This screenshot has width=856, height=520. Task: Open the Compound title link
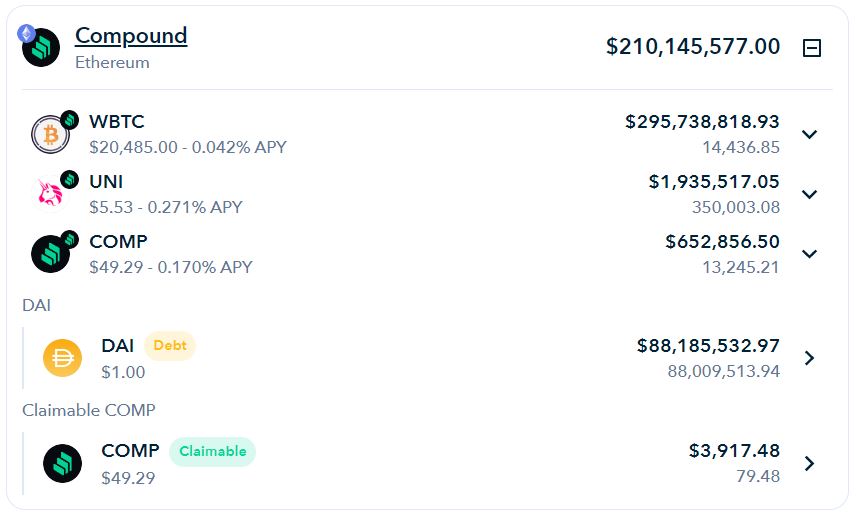click(131, 36)
